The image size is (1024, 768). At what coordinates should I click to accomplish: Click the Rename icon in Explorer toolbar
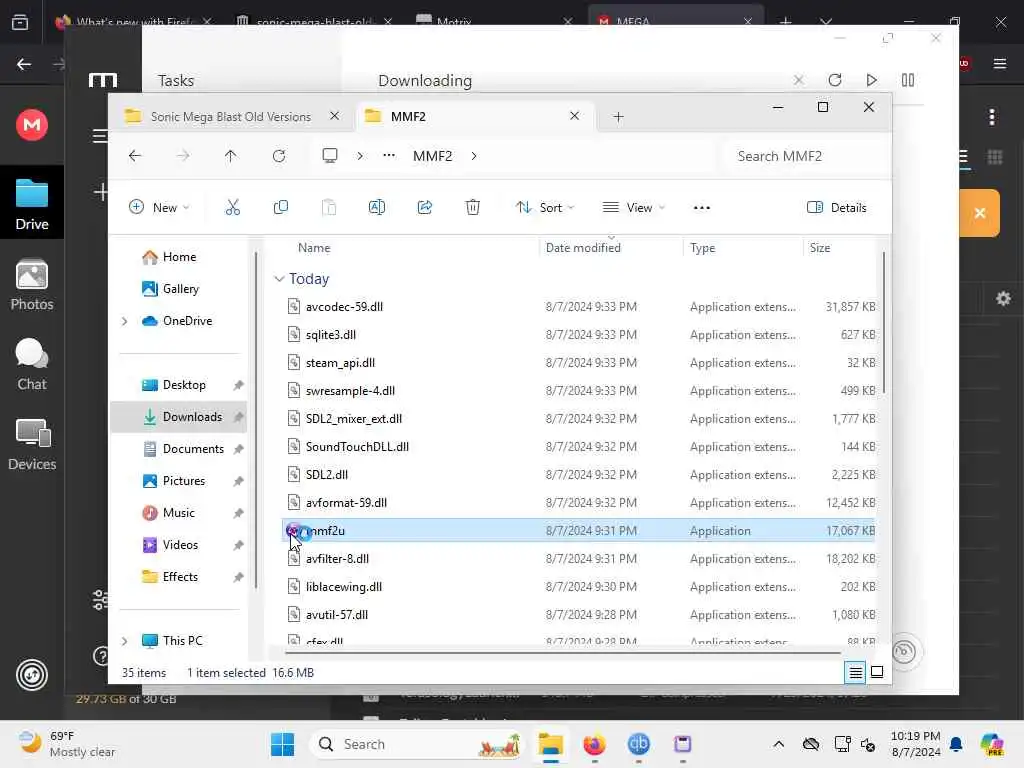pos(377,208)
